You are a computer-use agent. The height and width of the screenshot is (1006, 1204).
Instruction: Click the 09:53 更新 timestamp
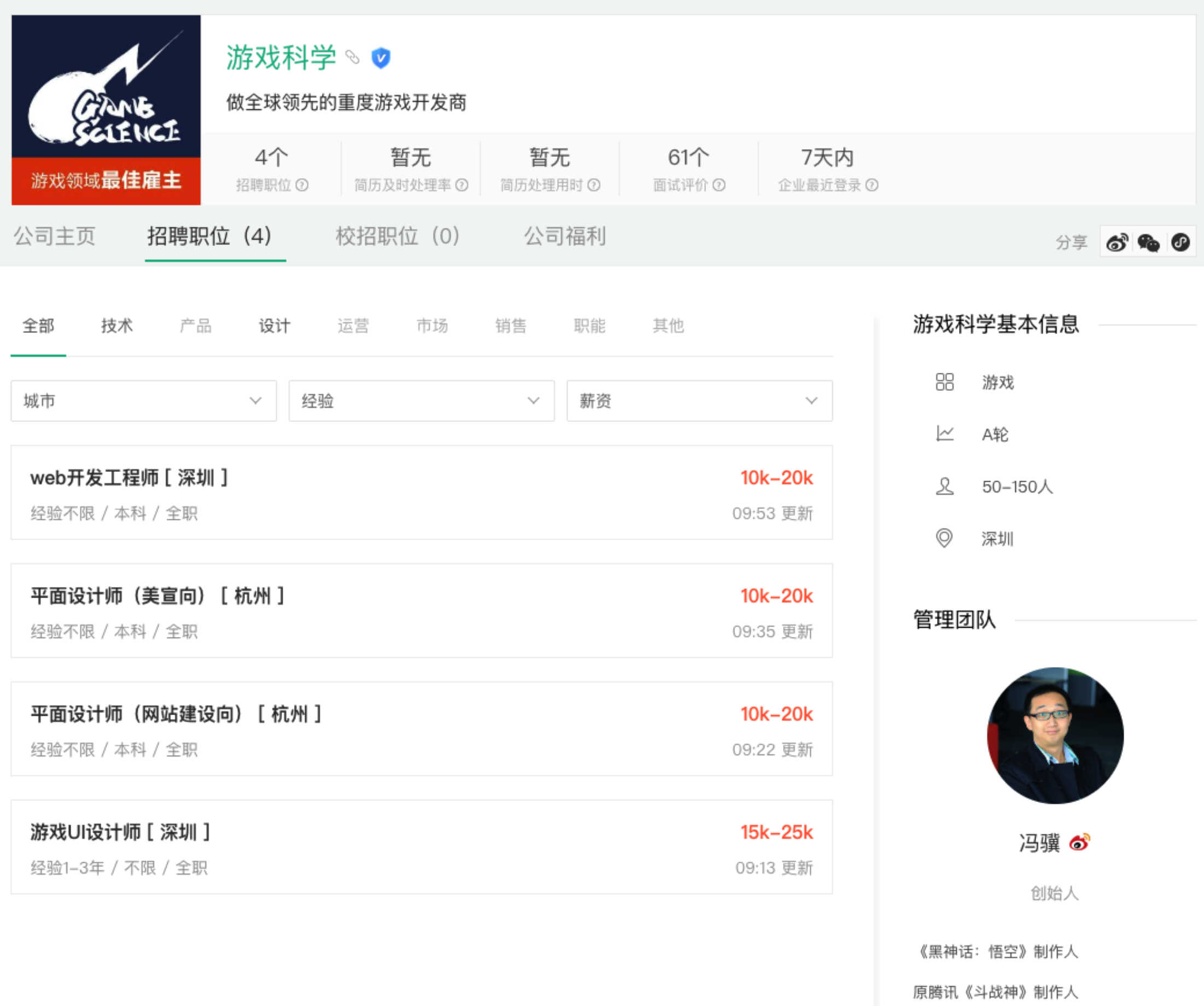pos(772,513)
